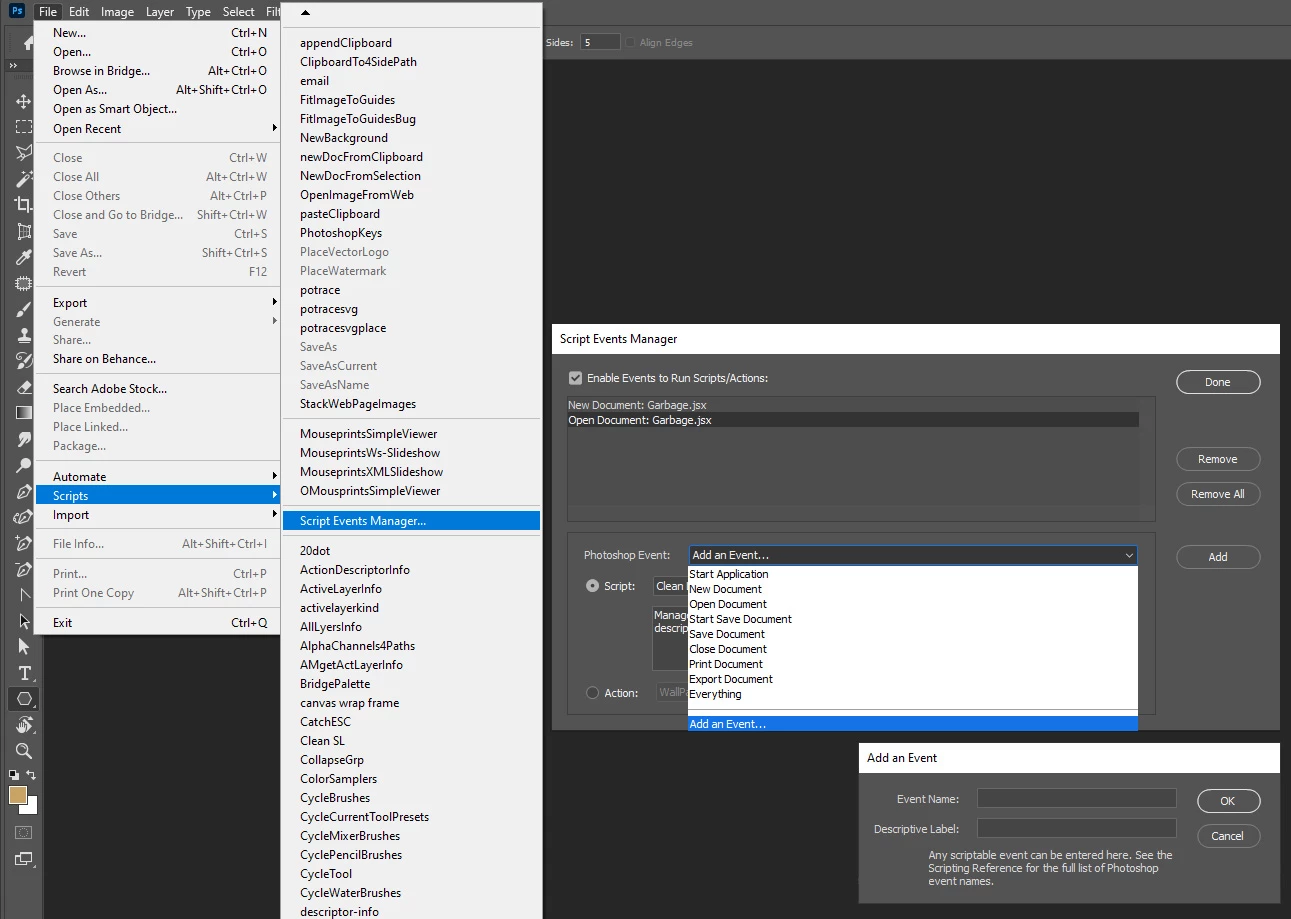Toggle Quick Mask mode icon
Screen dimensions: 1291x919
[x=23, y=832]
